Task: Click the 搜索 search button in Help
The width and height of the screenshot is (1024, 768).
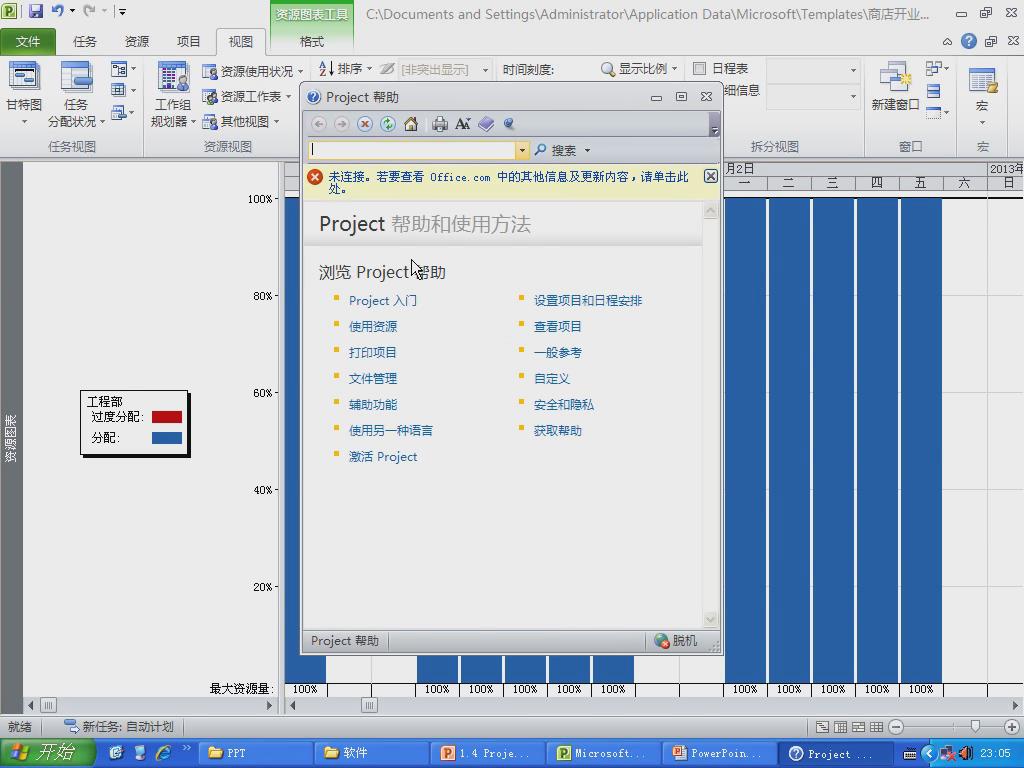Action: (556, 151)
